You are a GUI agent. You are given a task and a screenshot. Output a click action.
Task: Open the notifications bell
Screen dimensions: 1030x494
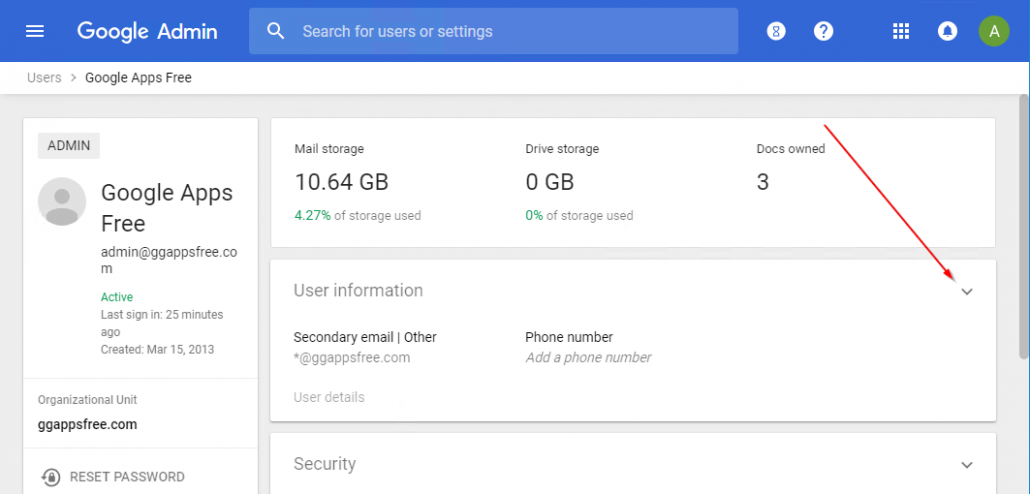[x=947, y=31]
